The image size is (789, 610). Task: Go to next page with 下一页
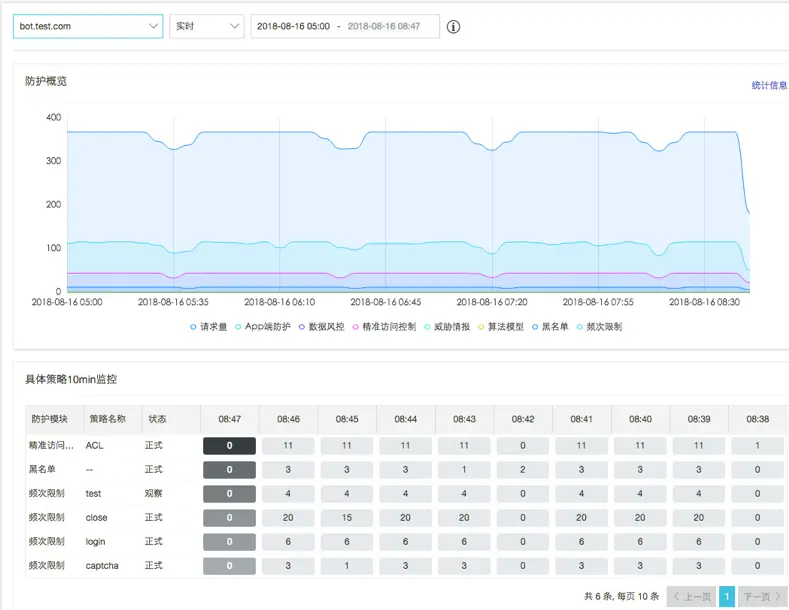coord(762,596)
